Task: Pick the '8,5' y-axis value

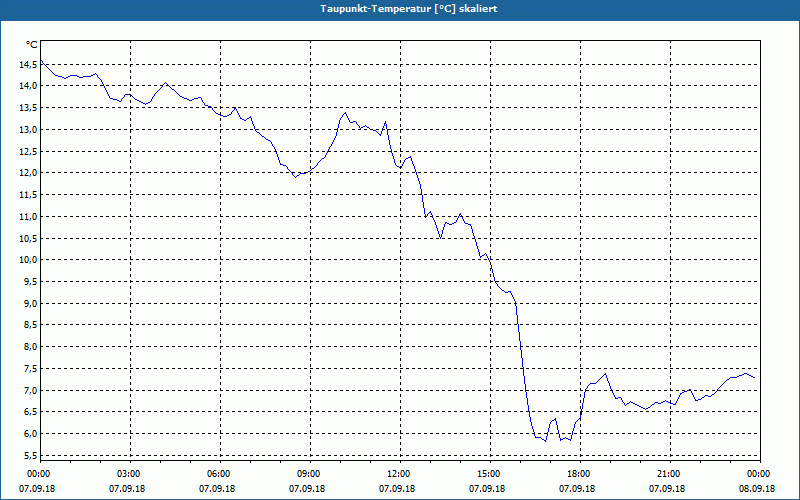Action: click(31, 325)
